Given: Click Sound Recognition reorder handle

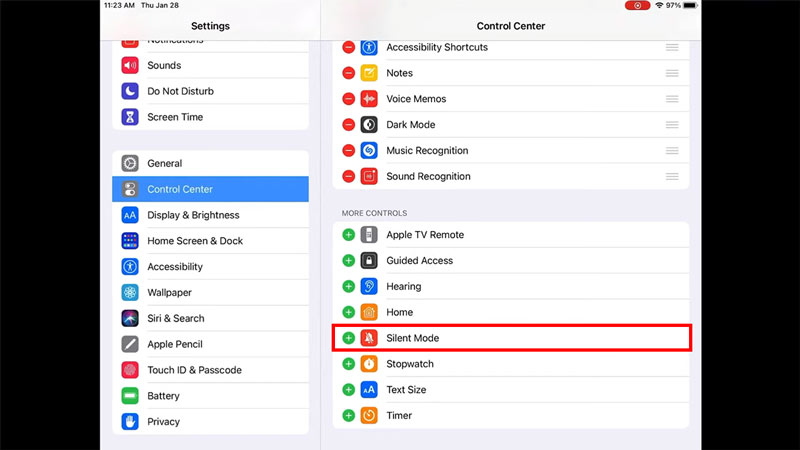Looking at the screenshot, I should [x=672, y=176].
